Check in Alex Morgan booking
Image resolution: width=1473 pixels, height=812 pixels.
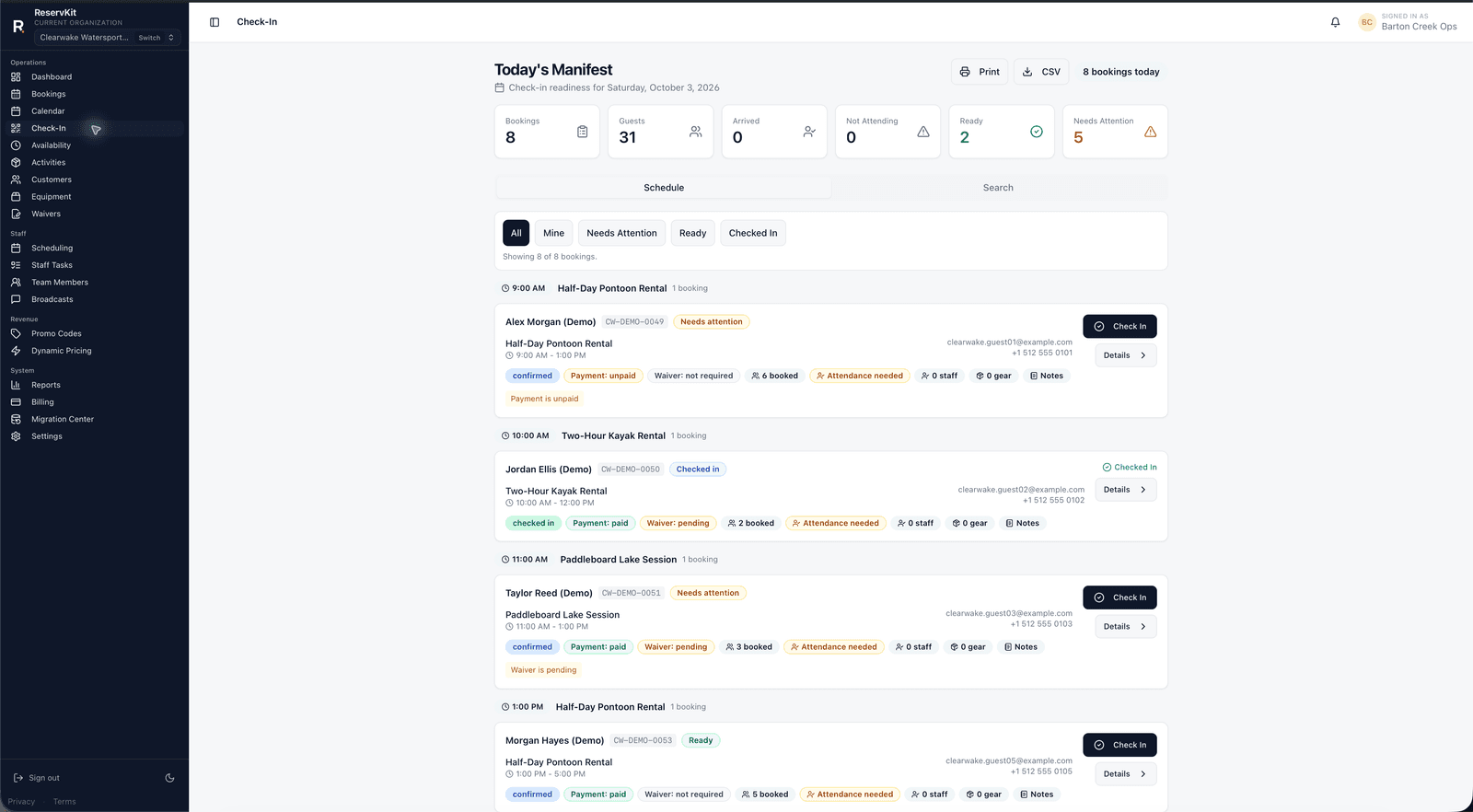pos(1119,327)
